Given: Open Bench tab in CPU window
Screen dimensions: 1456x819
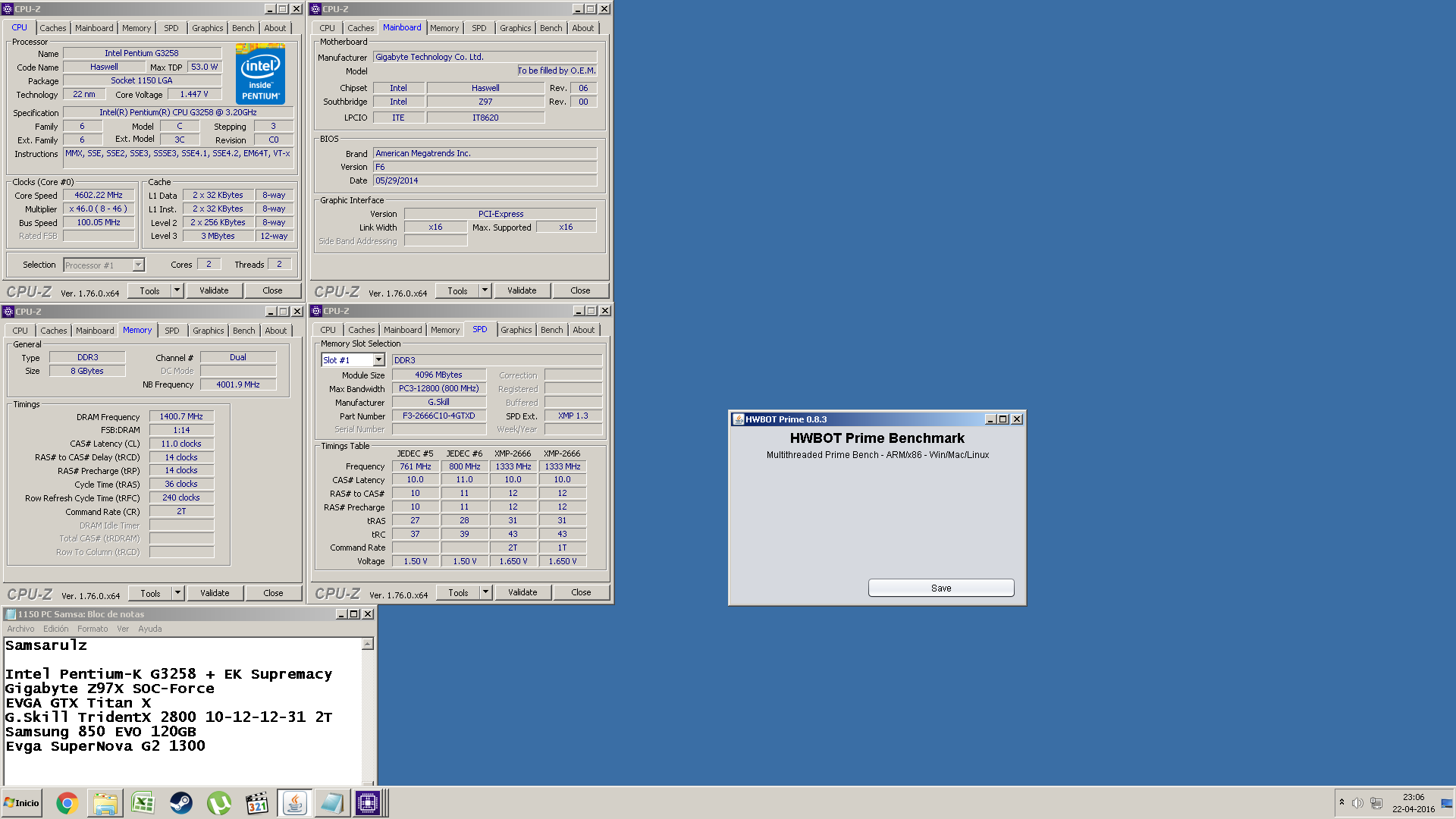Looking at the screenshot, I should (243, 28).
